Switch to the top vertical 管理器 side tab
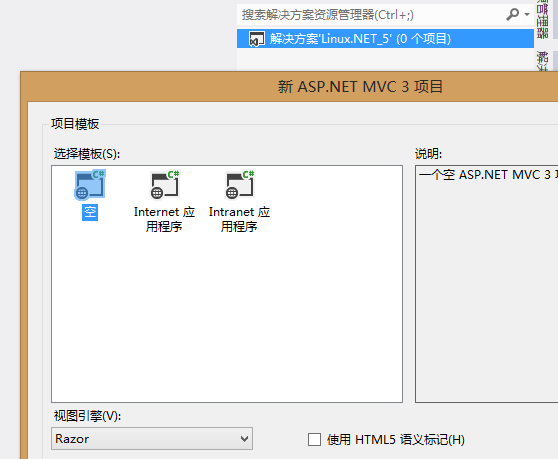The image size is (558, 459). click(543, 19)
